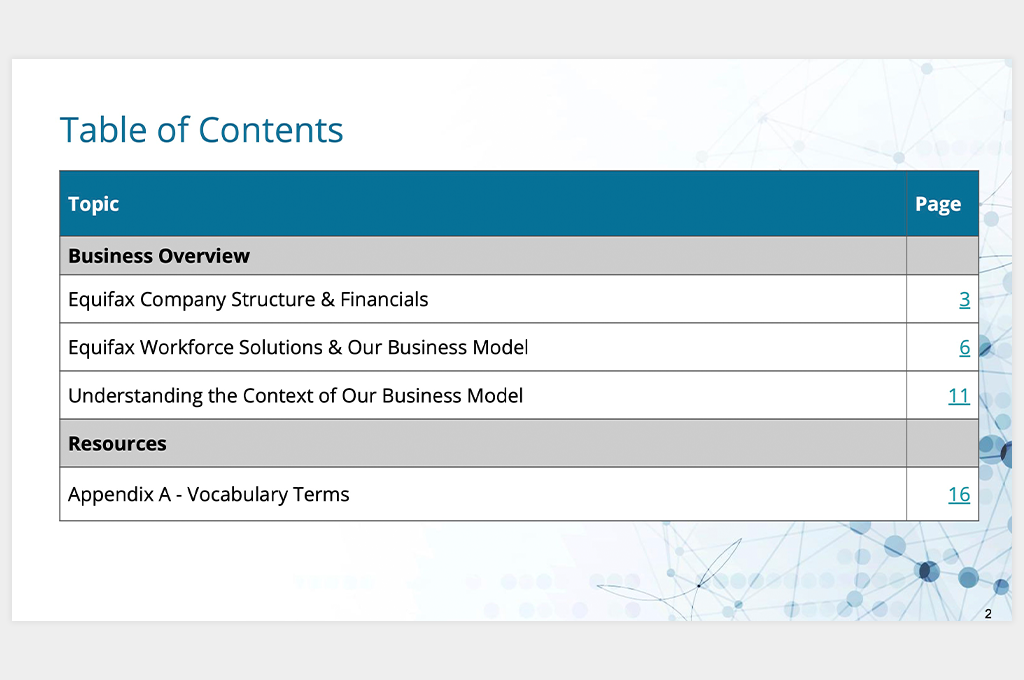The height and width of the screenshot is (680, 1024).
Task: Click empty Page cell beside Resources
Action: tap(942, 444)
